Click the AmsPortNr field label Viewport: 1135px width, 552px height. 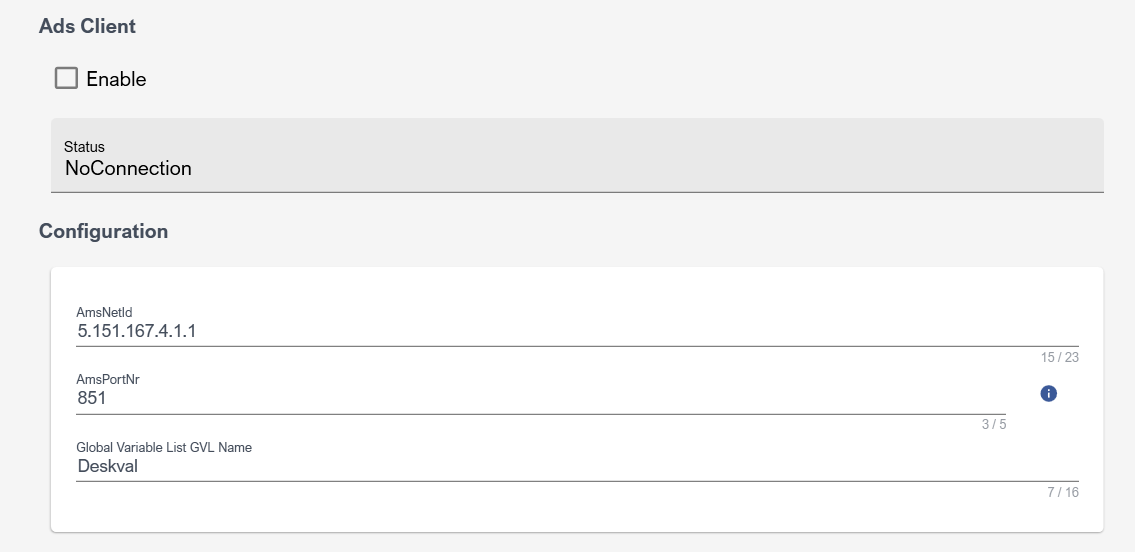tap(108, 380)
